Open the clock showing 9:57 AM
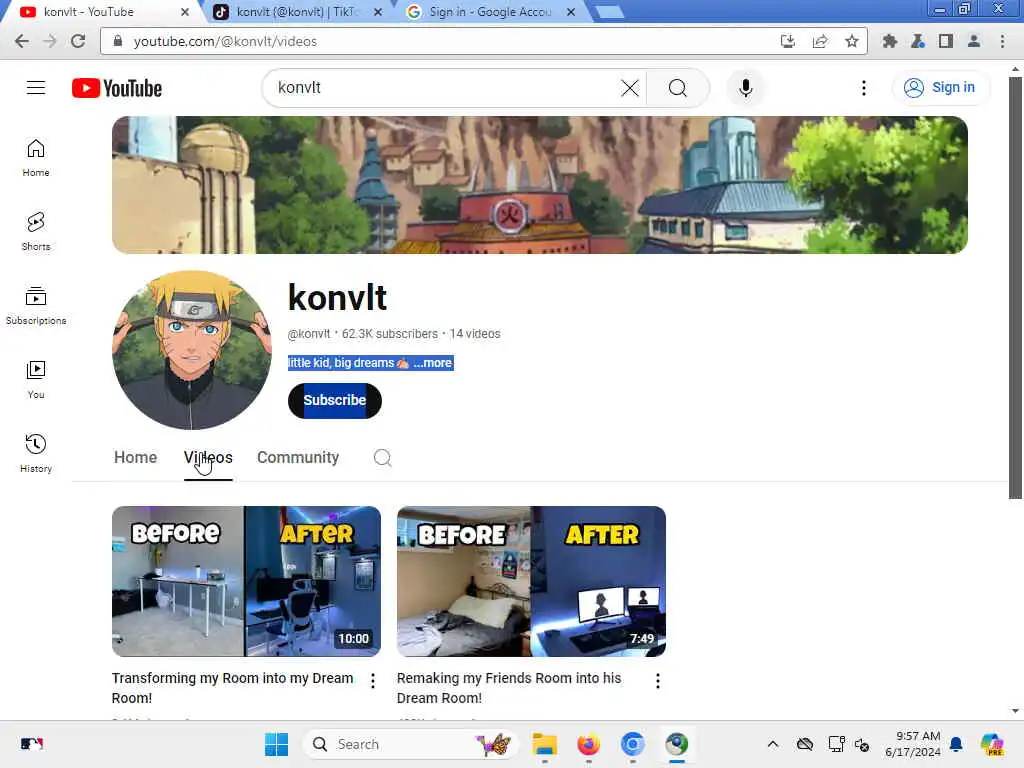Screen dimensions: 1024x768 click(x=913, y=744)
